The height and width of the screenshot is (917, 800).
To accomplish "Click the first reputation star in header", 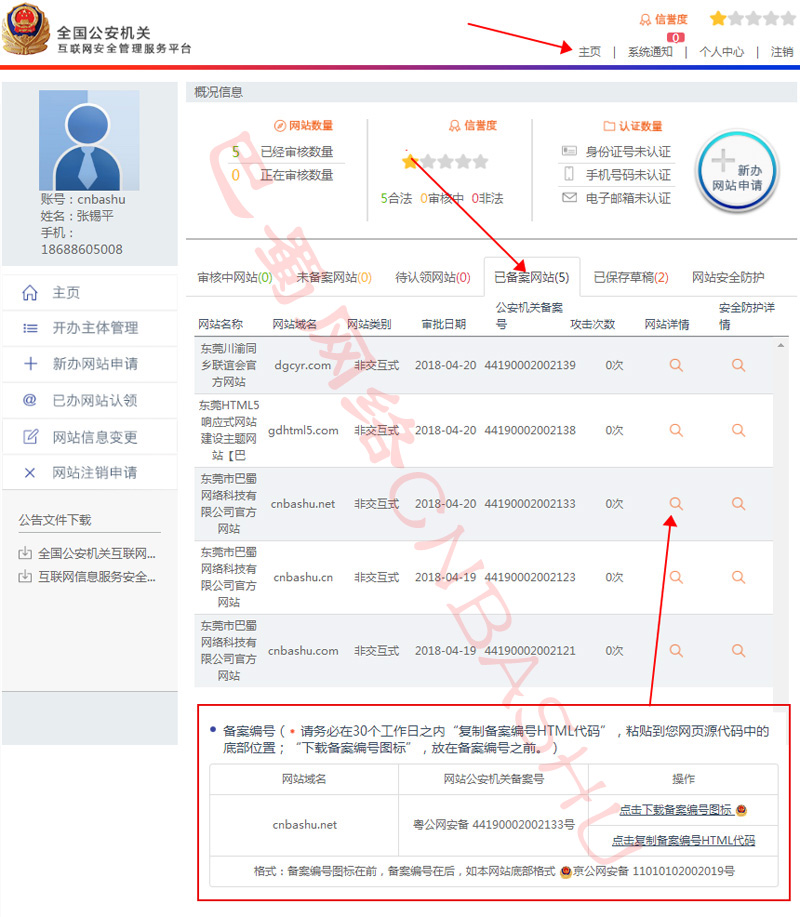I will 718,19.
